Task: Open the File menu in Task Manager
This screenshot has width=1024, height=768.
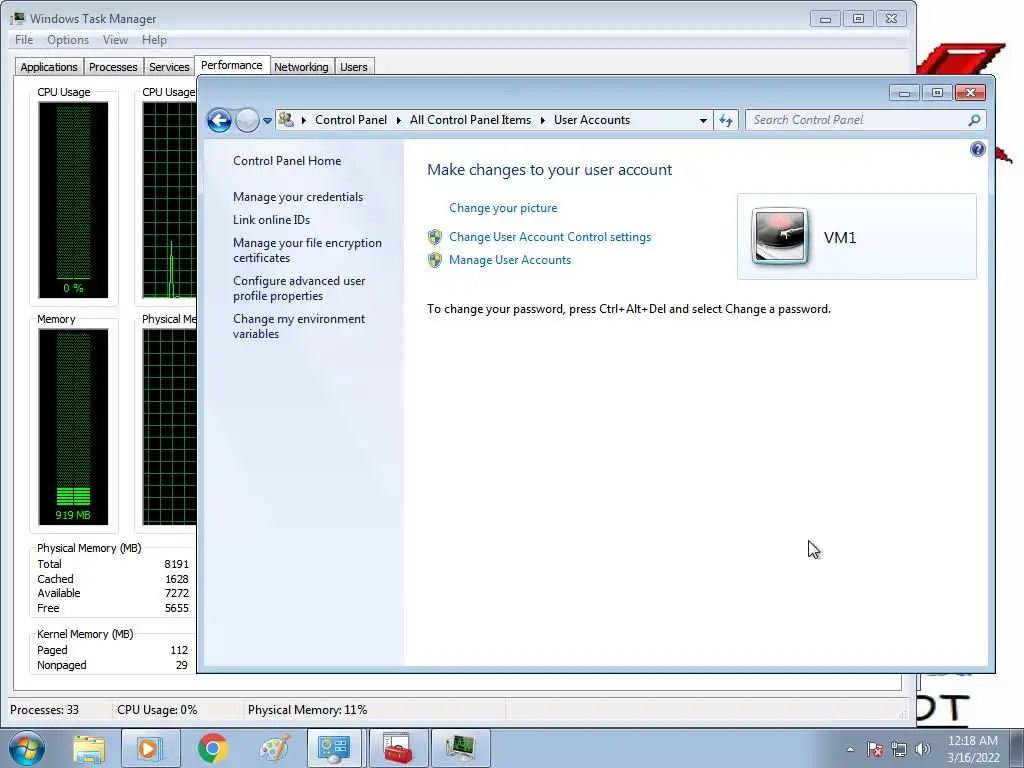Action: (x=24, y=40)
